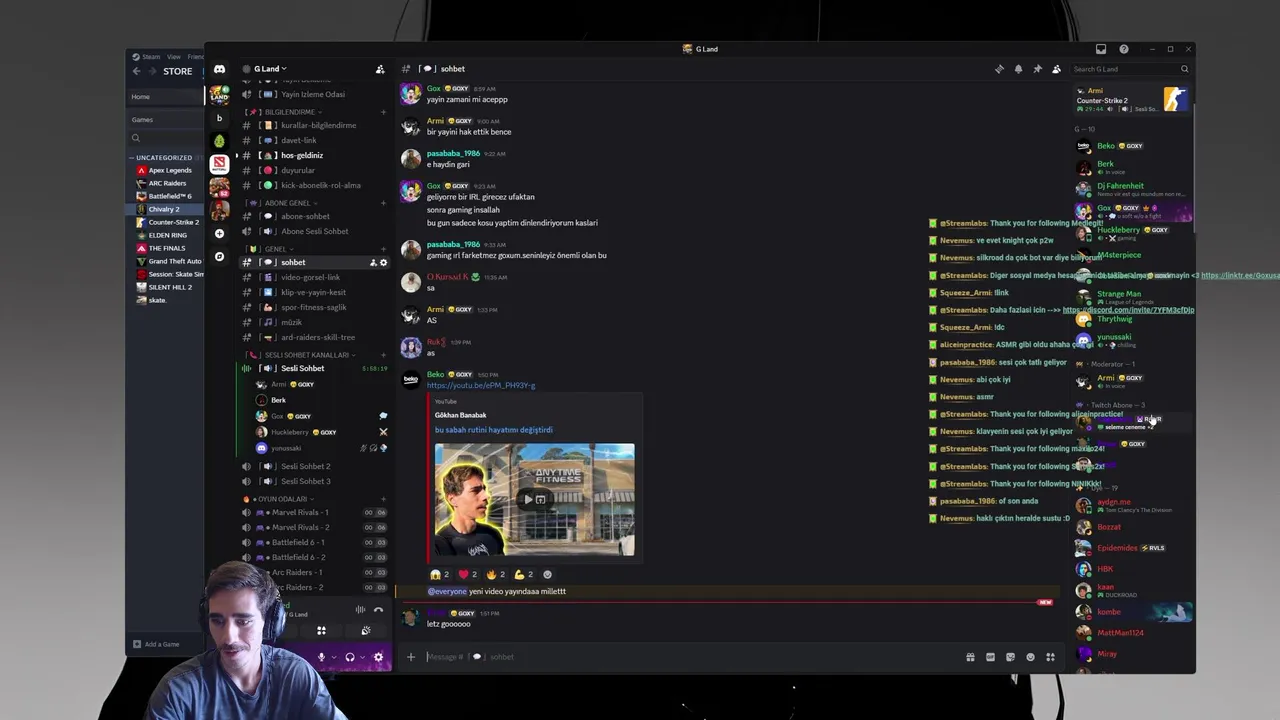The height and width of the screenshot is (720, 1280).
Task: Open voice noise suppression icon
Action: pyautogui.click(x=360, y=610)
